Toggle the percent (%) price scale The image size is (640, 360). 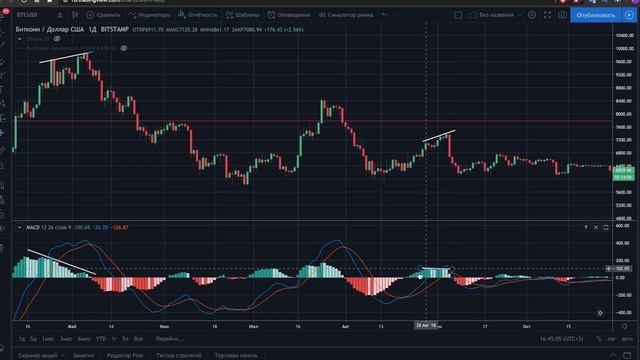click(x=599, y=339)
